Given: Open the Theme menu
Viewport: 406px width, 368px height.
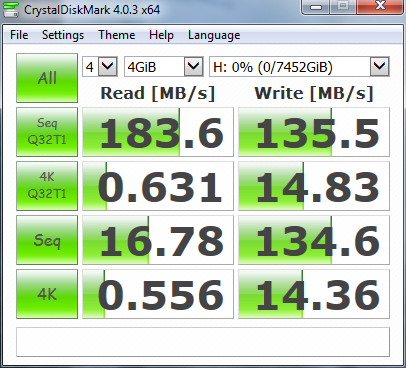Looking at the screenshot, I should point(117,35).
